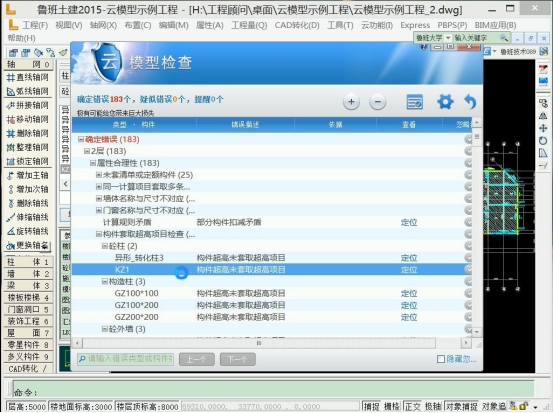Toggle ignore mark on 计算规则矛盾 row
This screenshot has height=413, width=553.
(469, 222)
